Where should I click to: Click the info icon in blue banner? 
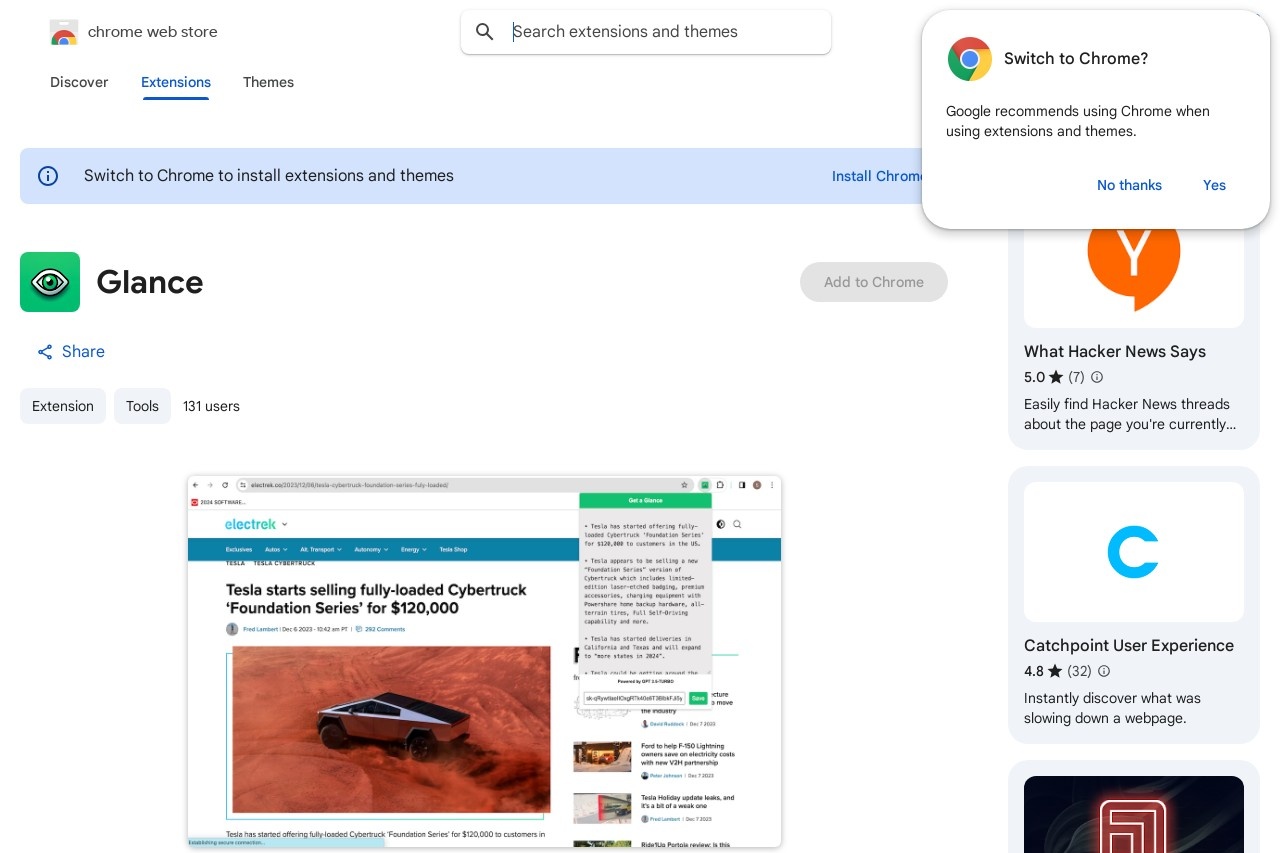click(x=48, y=176)
